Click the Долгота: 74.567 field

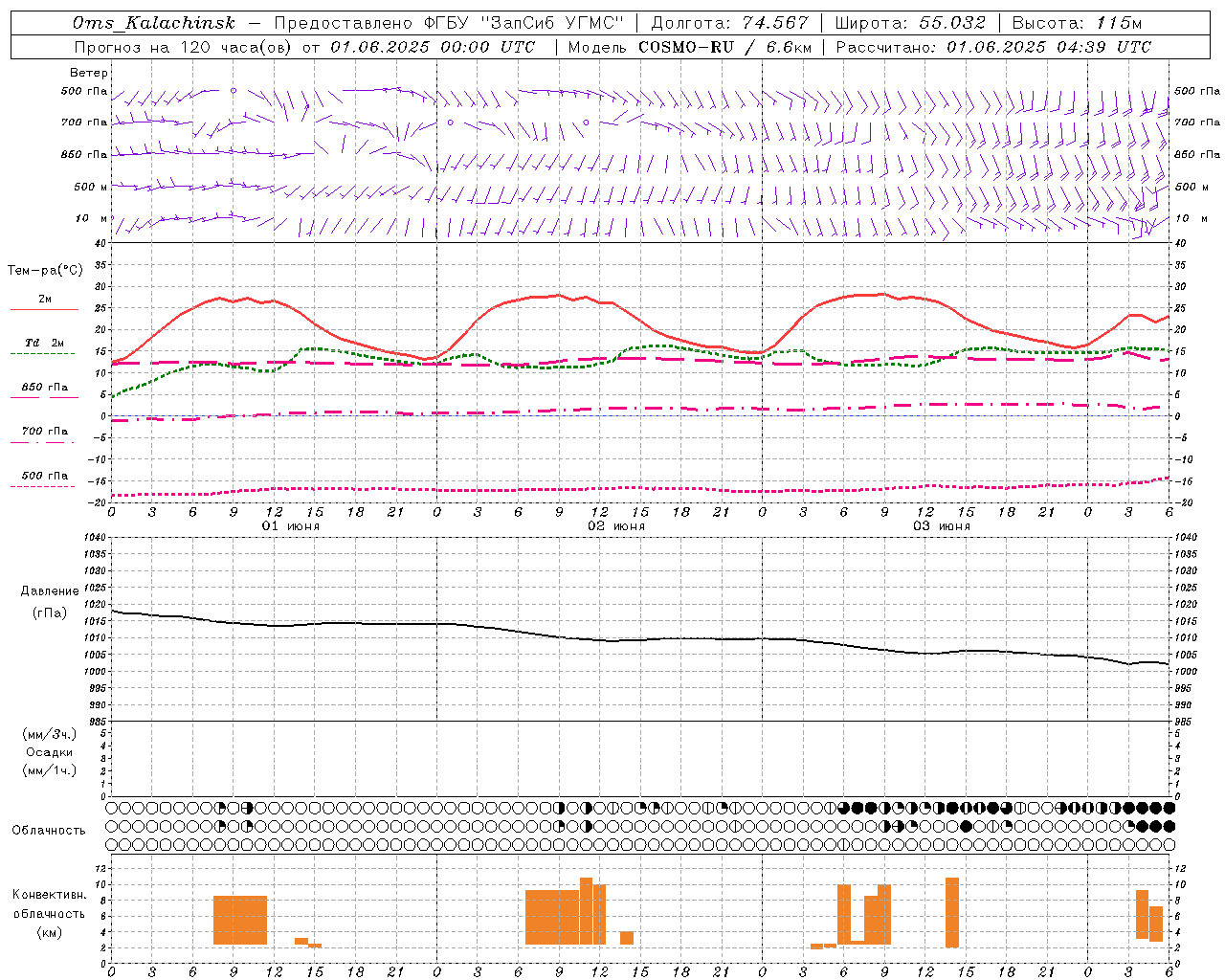(x=729, y=23)
